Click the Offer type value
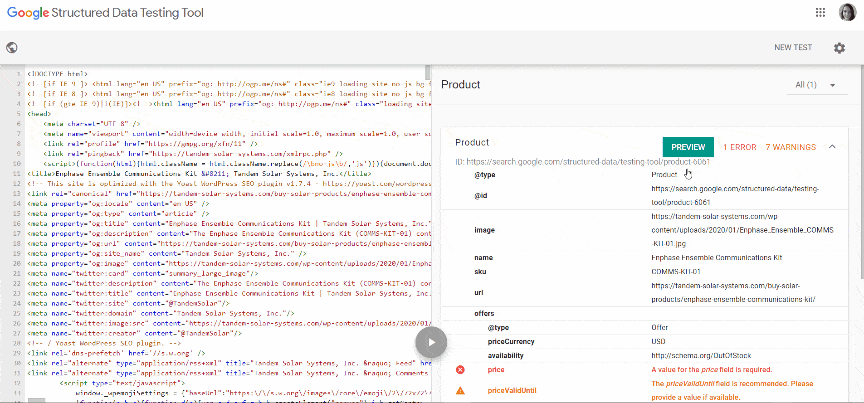Image resolution: width=864 pixels, height=403 pixels. [659, 327]
